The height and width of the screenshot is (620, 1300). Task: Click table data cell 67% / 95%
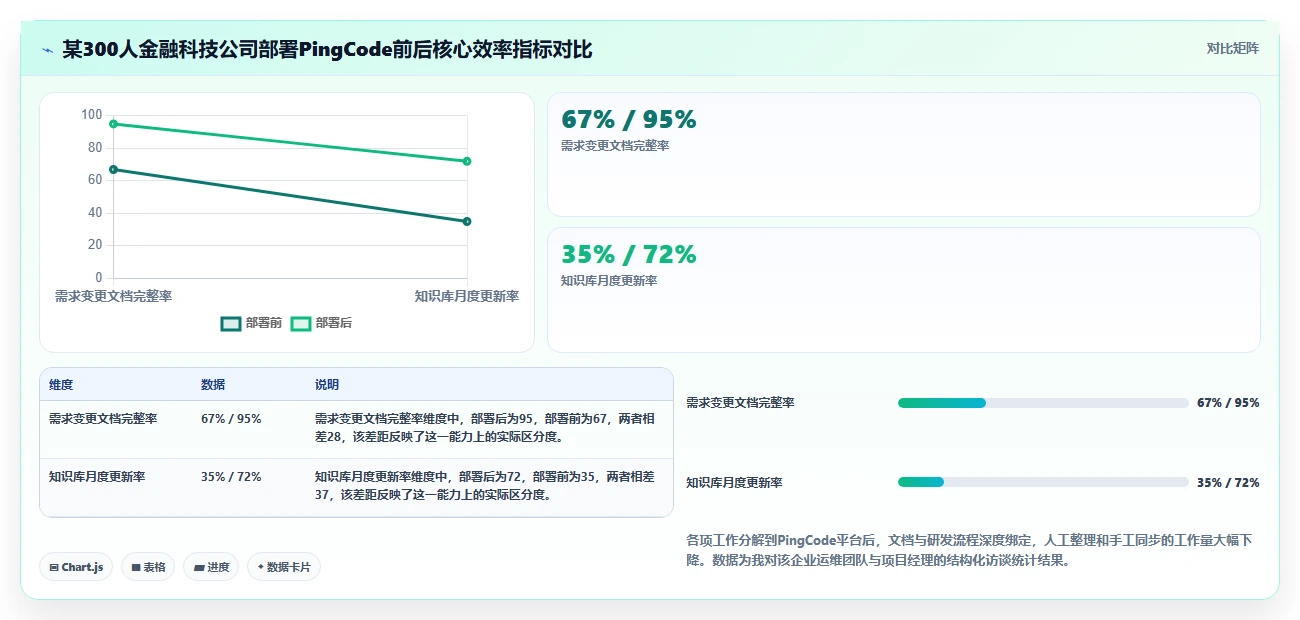231,419
